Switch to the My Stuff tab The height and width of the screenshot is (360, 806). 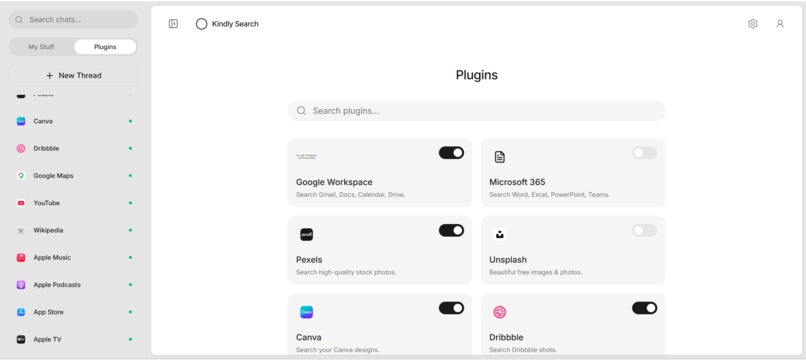41,47
